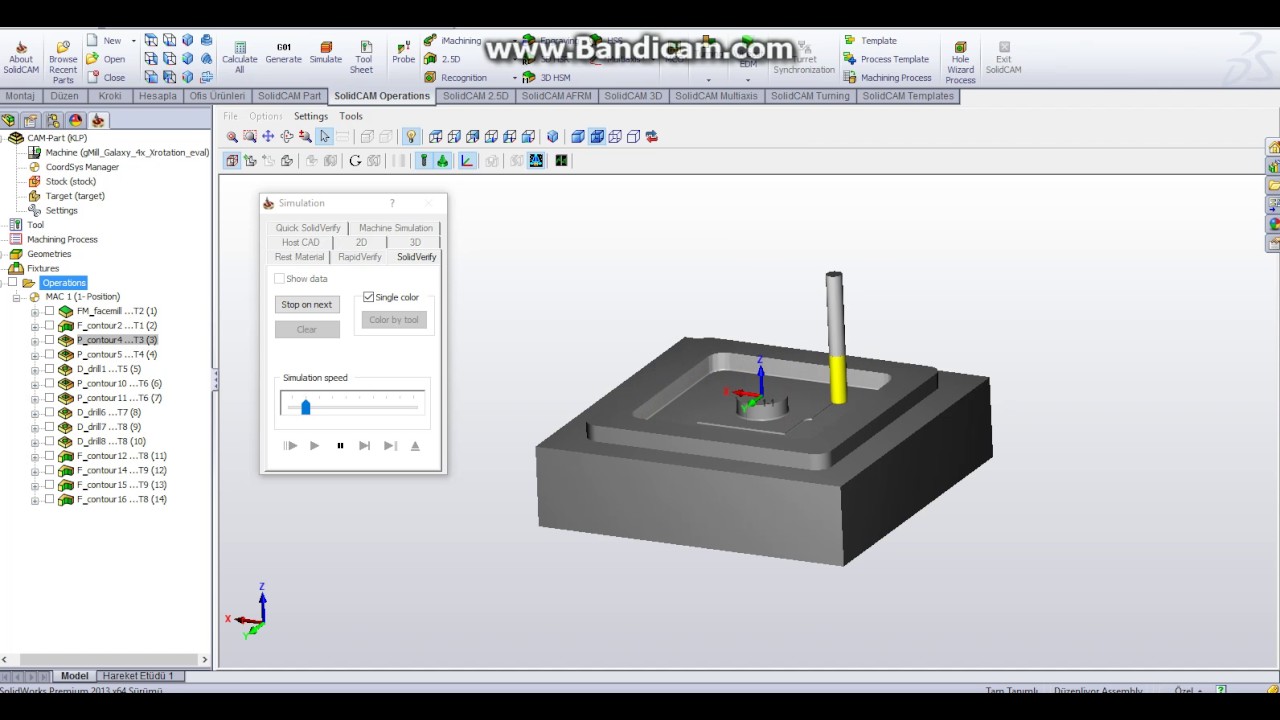Open the Tool Sheet

point(362,58)
